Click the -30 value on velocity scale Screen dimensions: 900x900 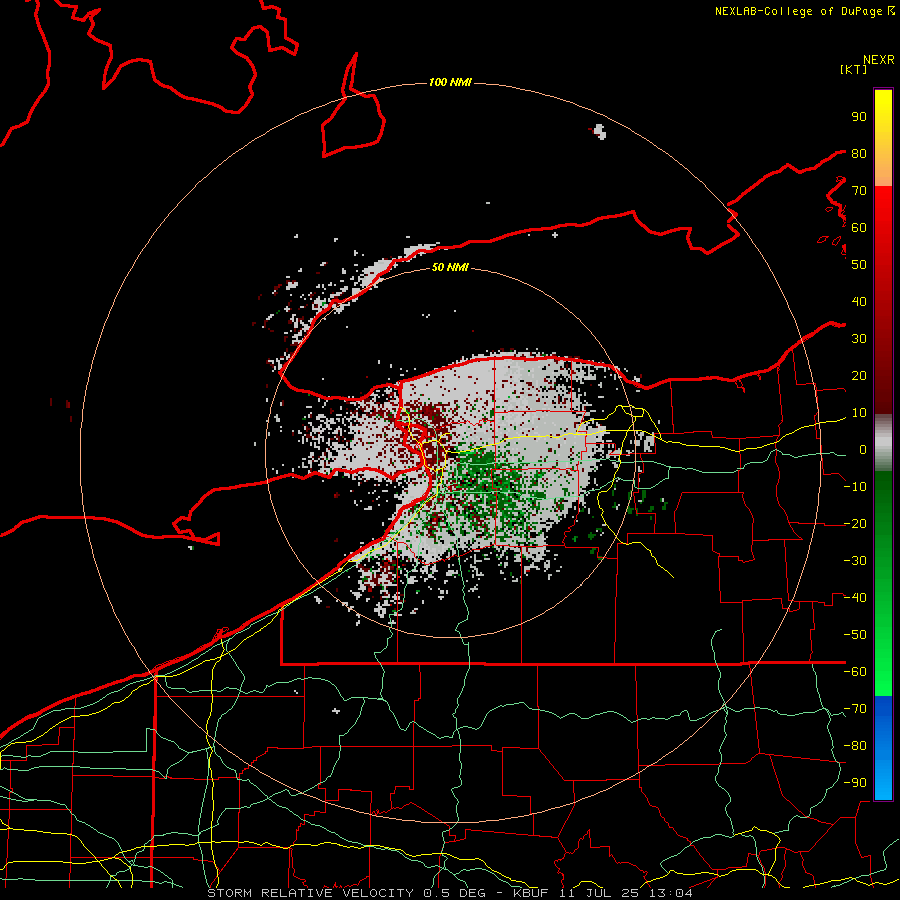855,561
